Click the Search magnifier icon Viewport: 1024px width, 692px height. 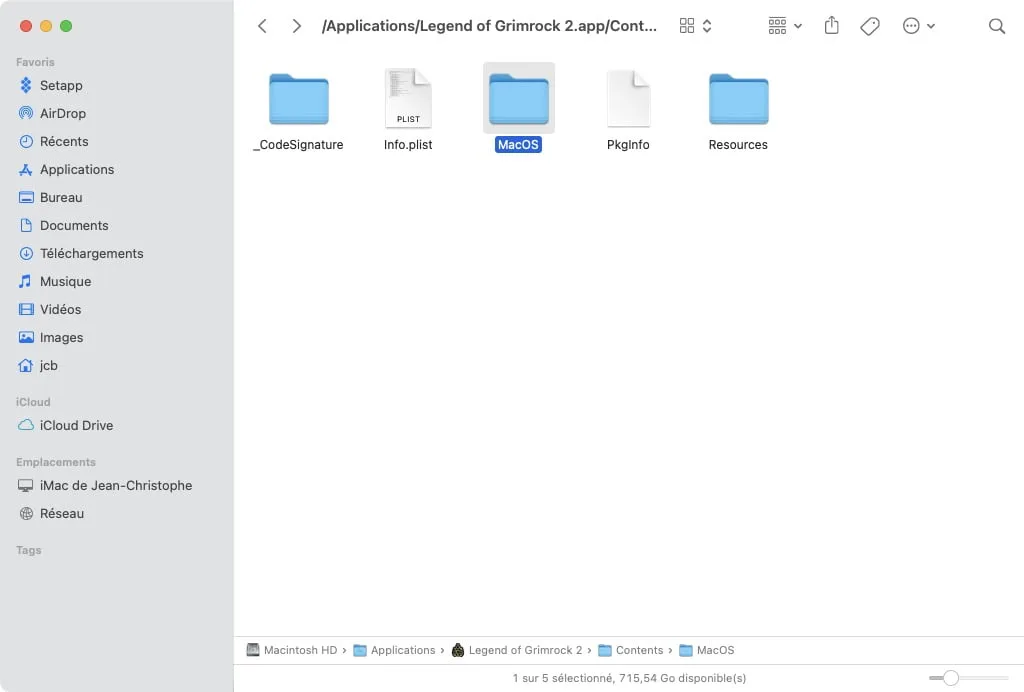pyautogui.click(x=997, y=26)
